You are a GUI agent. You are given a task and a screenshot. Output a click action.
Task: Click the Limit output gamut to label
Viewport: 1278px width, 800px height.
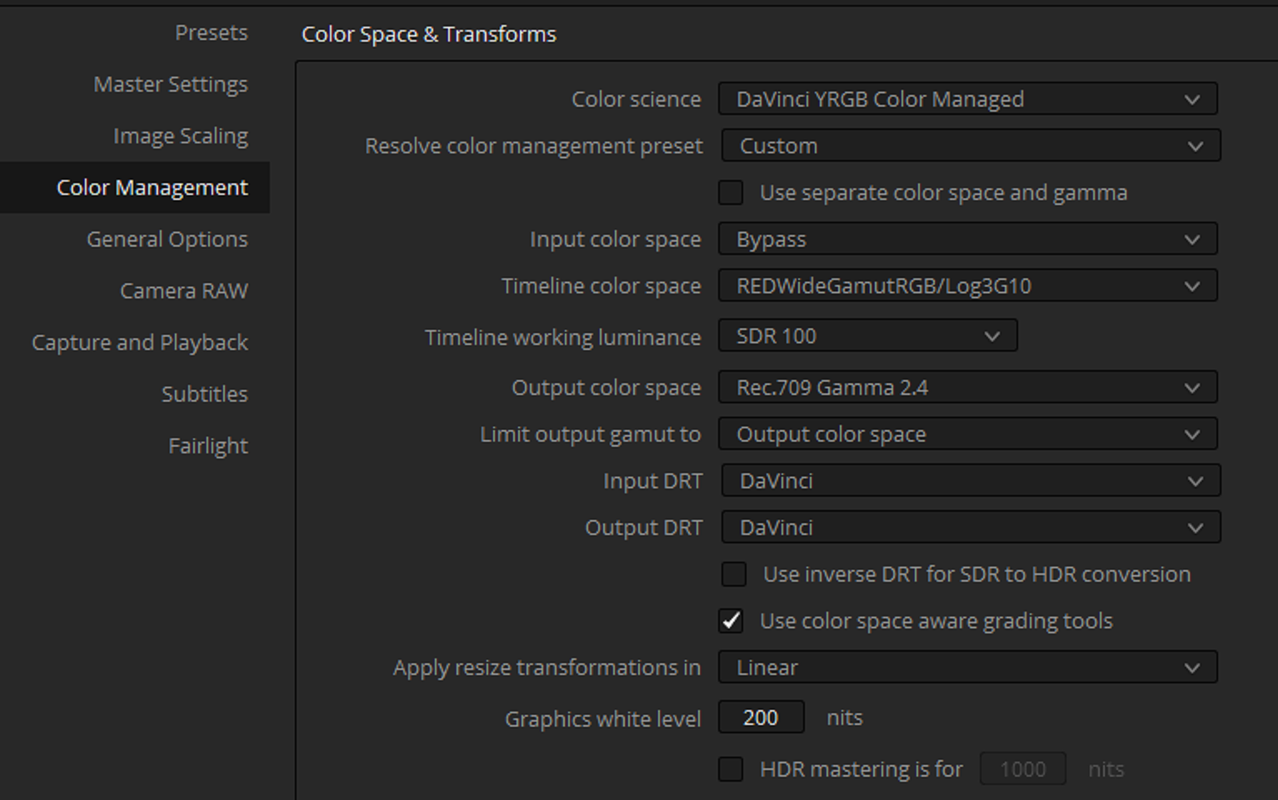pyautogui.click(x=591, y=434)
